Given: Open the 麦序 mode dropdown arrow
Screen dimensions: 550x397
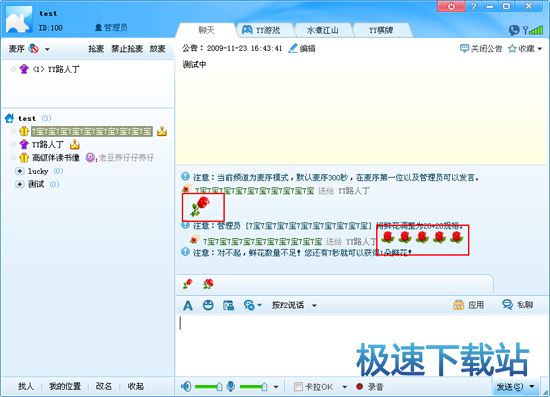Looking at the screenshot, I should click(47, 49).
